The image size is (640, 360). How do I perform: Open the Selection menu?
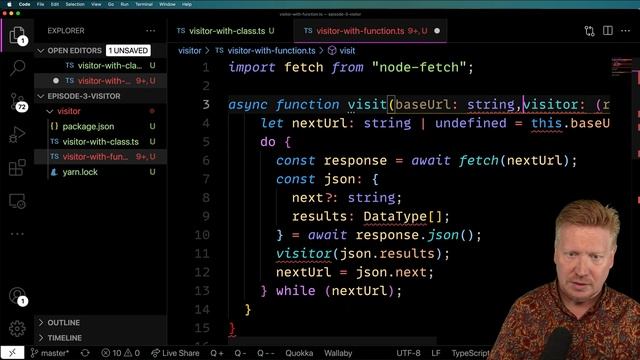point(75,4)
